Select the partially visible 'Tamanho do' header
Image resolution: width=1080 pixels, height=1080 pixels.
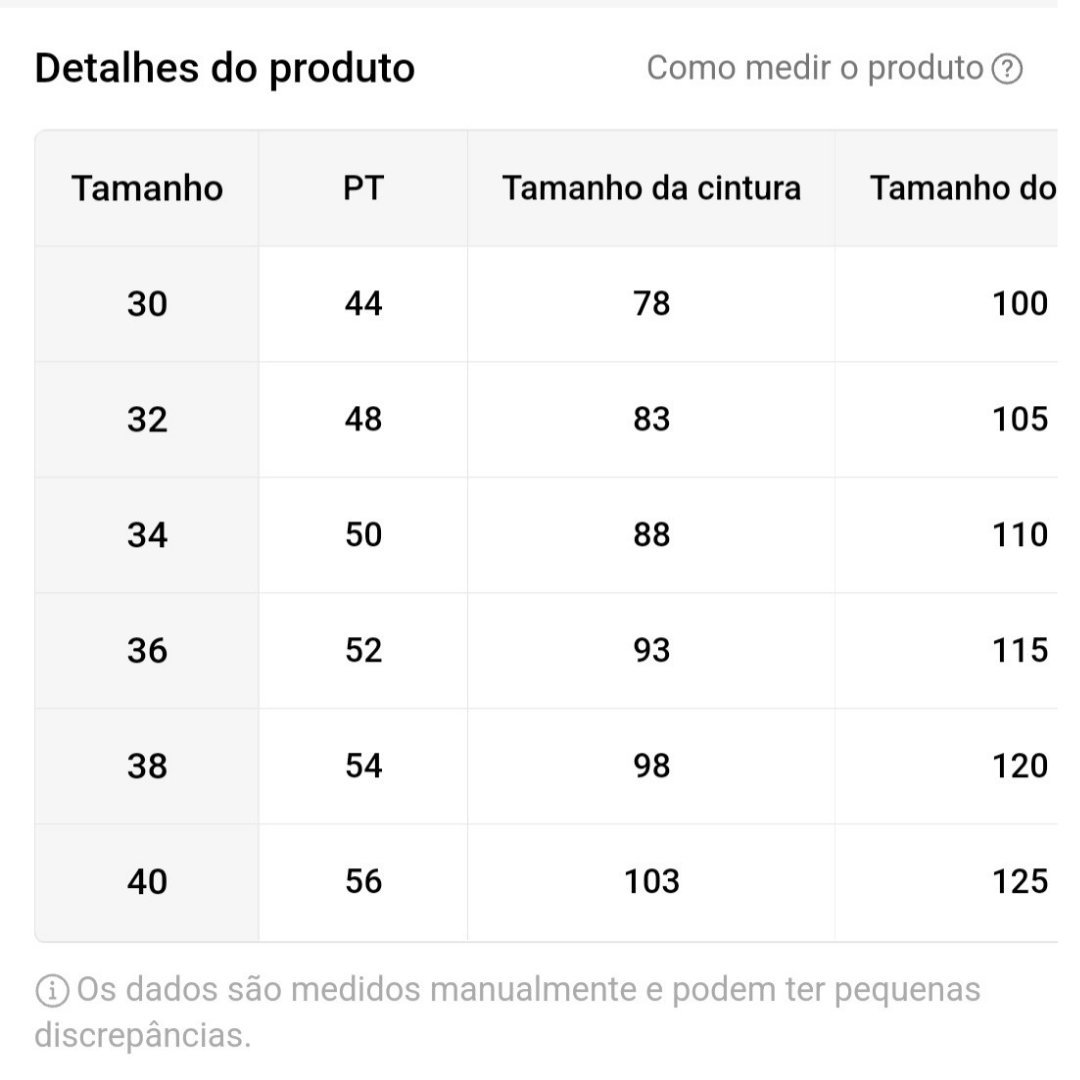pos(947,188)
